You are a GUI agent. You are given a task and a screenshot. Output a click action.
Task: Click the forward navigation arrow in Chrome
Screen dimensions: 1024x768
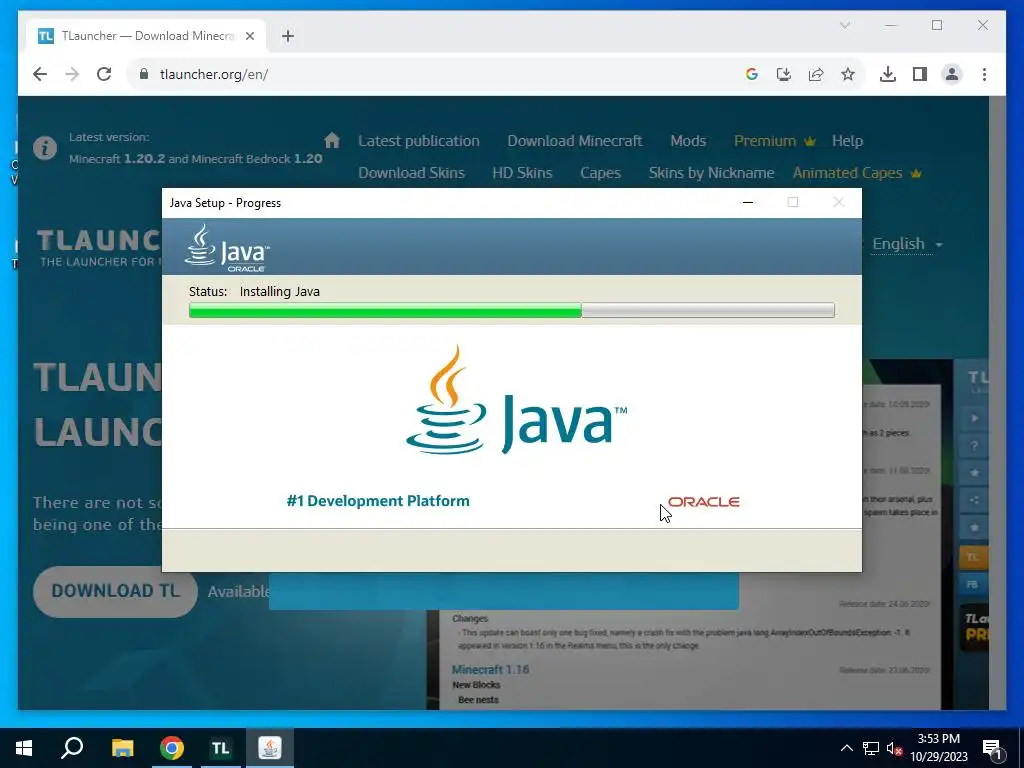(72, 74)
